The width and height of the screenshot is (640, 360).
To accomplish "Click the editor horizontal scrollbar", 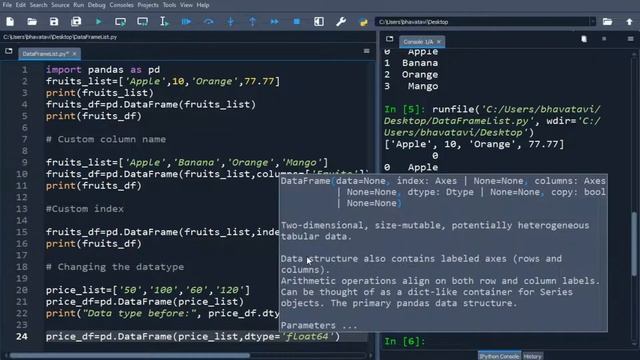I will (x=130, y=356).
